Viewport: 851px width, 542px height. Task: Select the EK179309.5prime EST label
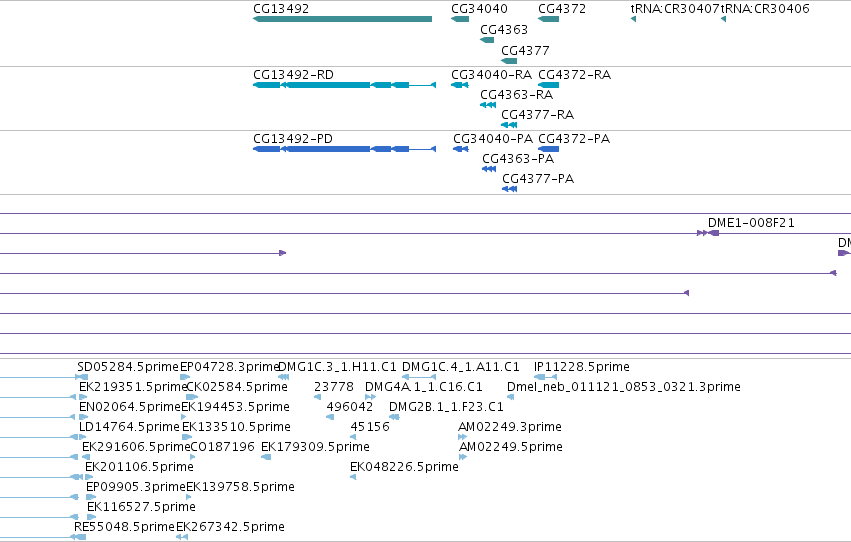tap(315, 448)
